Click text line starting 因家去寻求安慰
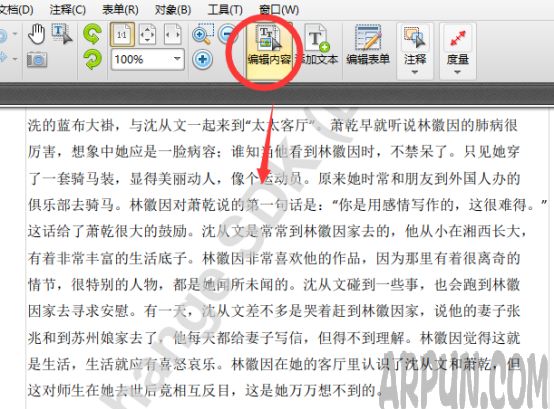This screenshot has height=409, width=554. coord(274,311)
